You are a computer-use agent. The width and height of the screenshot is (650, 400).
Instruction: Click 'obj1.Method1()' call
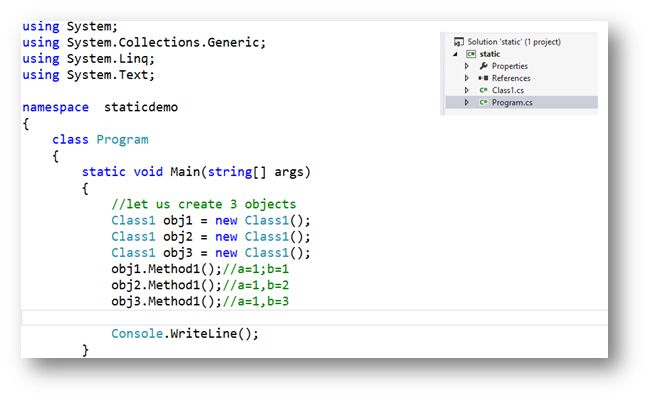click(x=166, y=269)
